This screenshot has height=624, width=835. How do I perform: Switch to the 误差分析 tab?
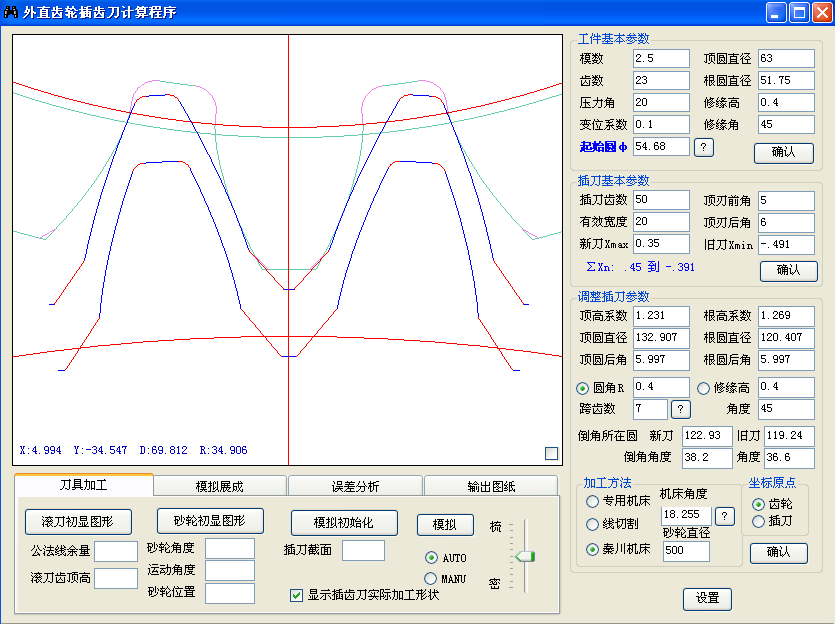[355, 486]
